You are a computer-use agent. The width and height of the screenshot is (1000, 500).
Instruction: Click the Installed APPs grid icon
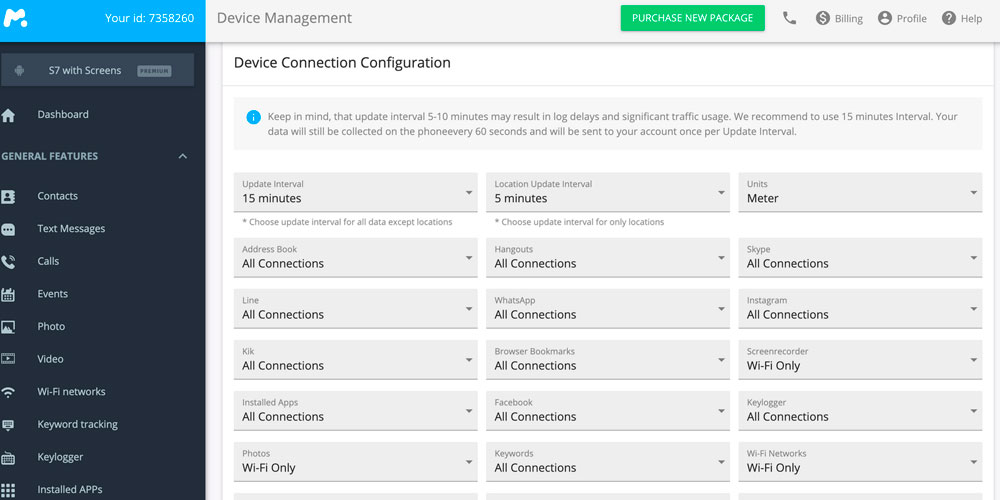[8, 490]
